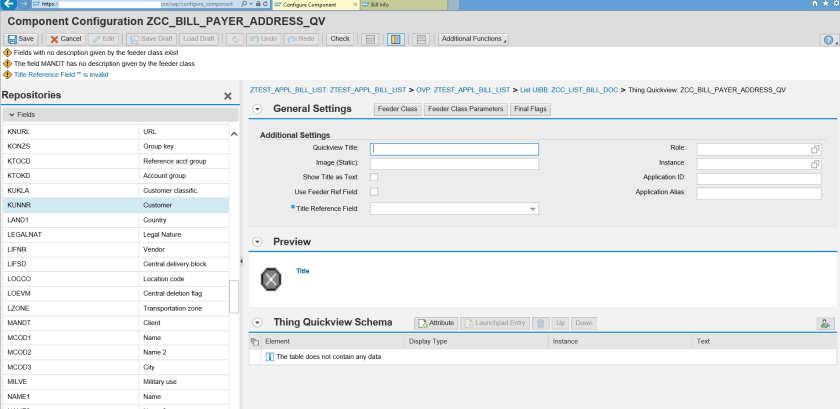Open value help icon for Instance field
840x409 pixels.
click(x=815, y=164)
